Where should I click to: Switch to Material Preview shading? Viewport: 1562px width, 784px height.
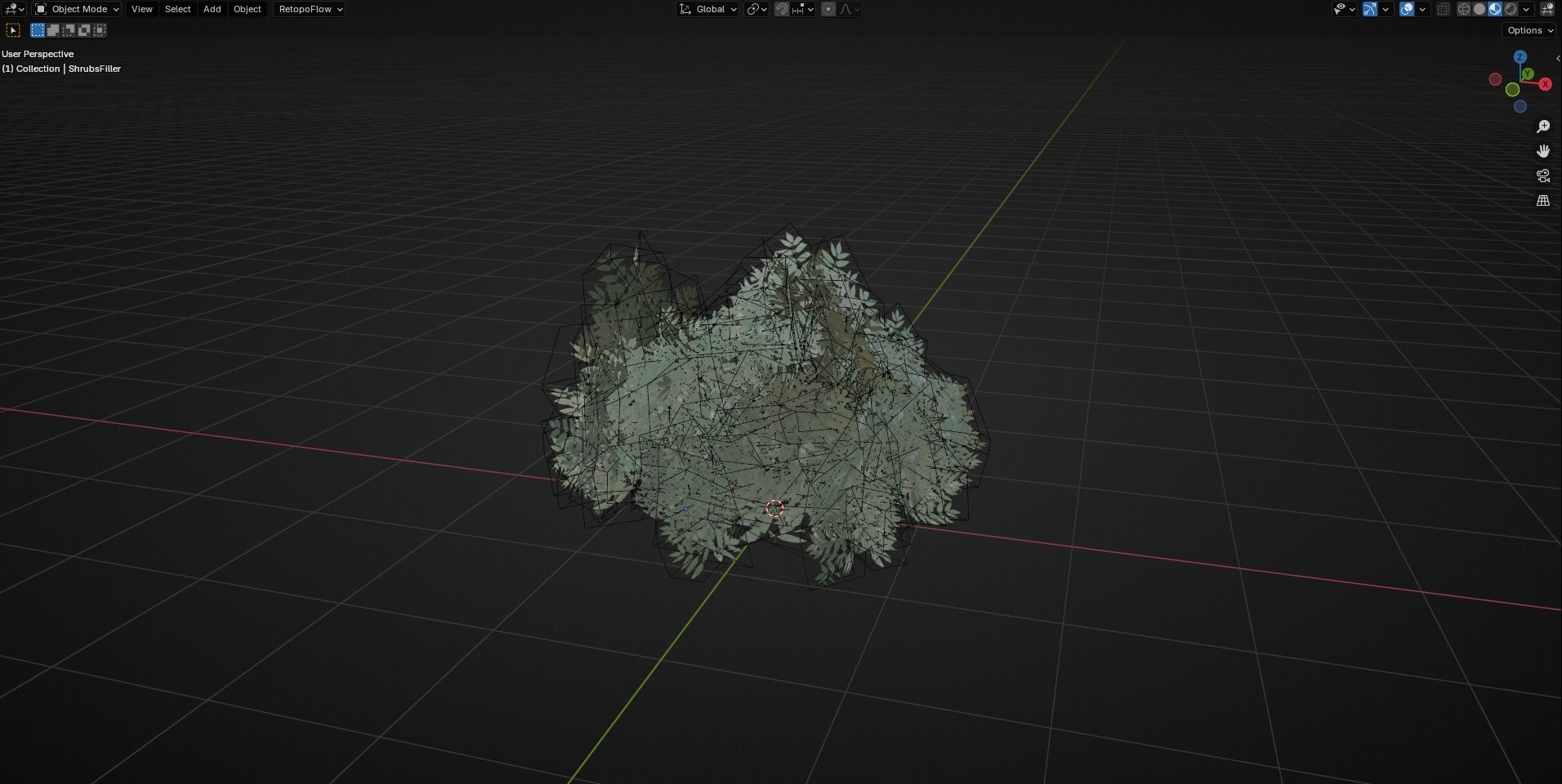(1496, 9)
